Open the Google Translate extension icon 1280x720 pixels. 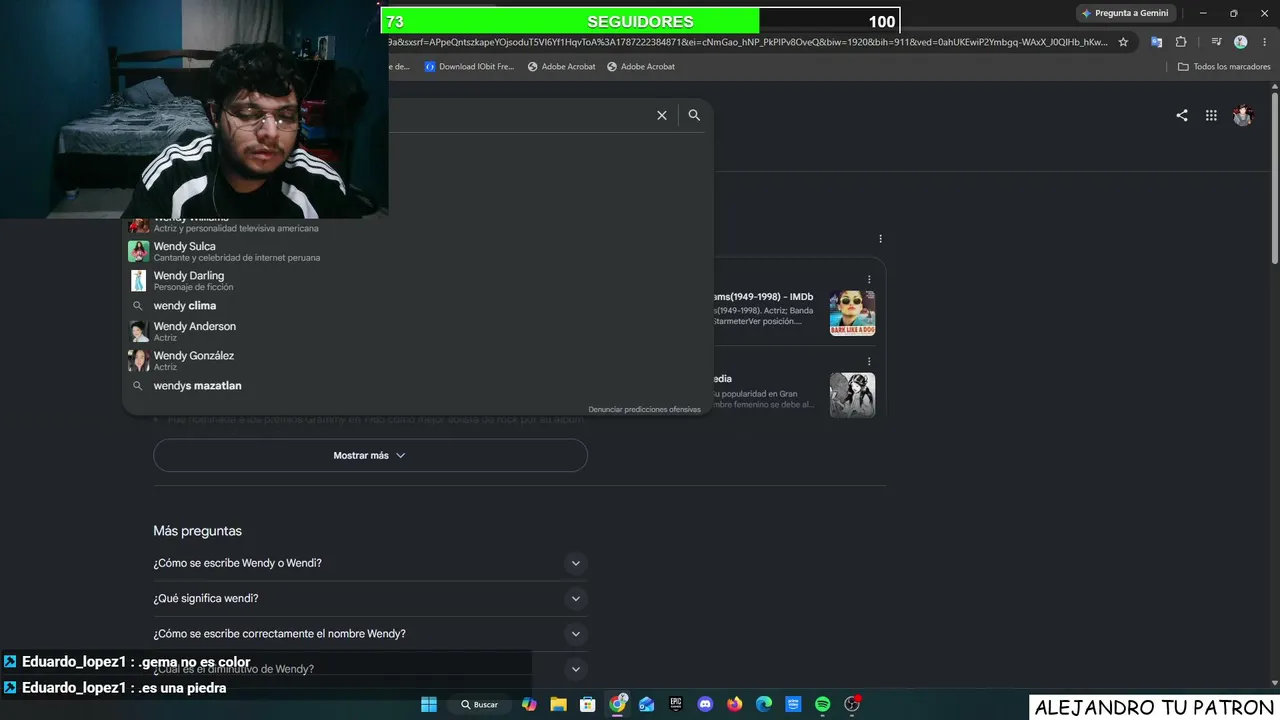(x=1156, y=42)
